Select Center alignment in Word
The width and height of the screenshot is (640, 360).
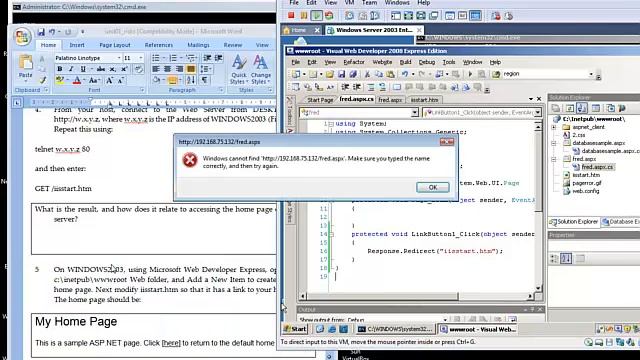click(167, 69)
